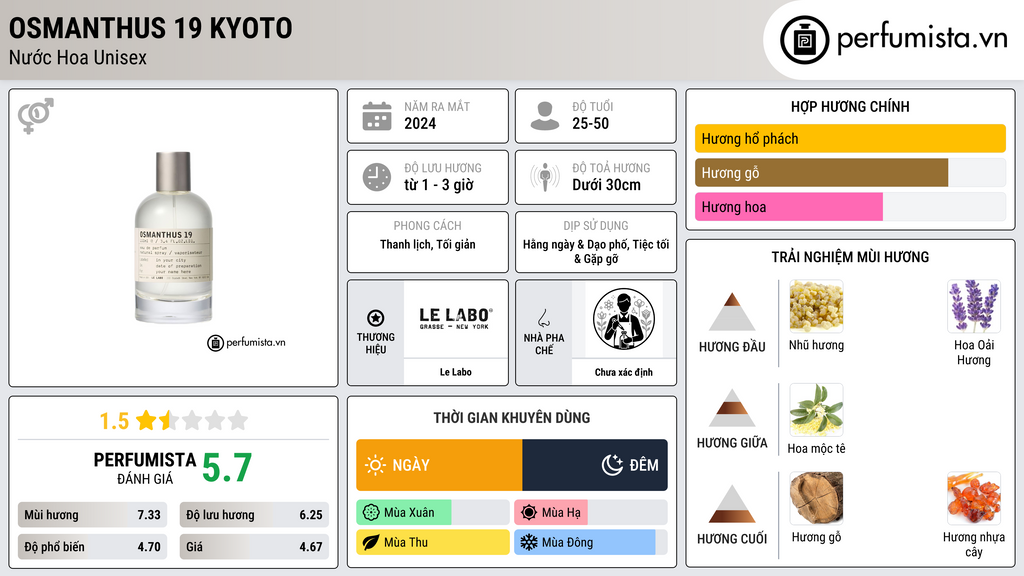Click the moon icon in the Đêm bar

pyautogui.click(x=612, y=465)
